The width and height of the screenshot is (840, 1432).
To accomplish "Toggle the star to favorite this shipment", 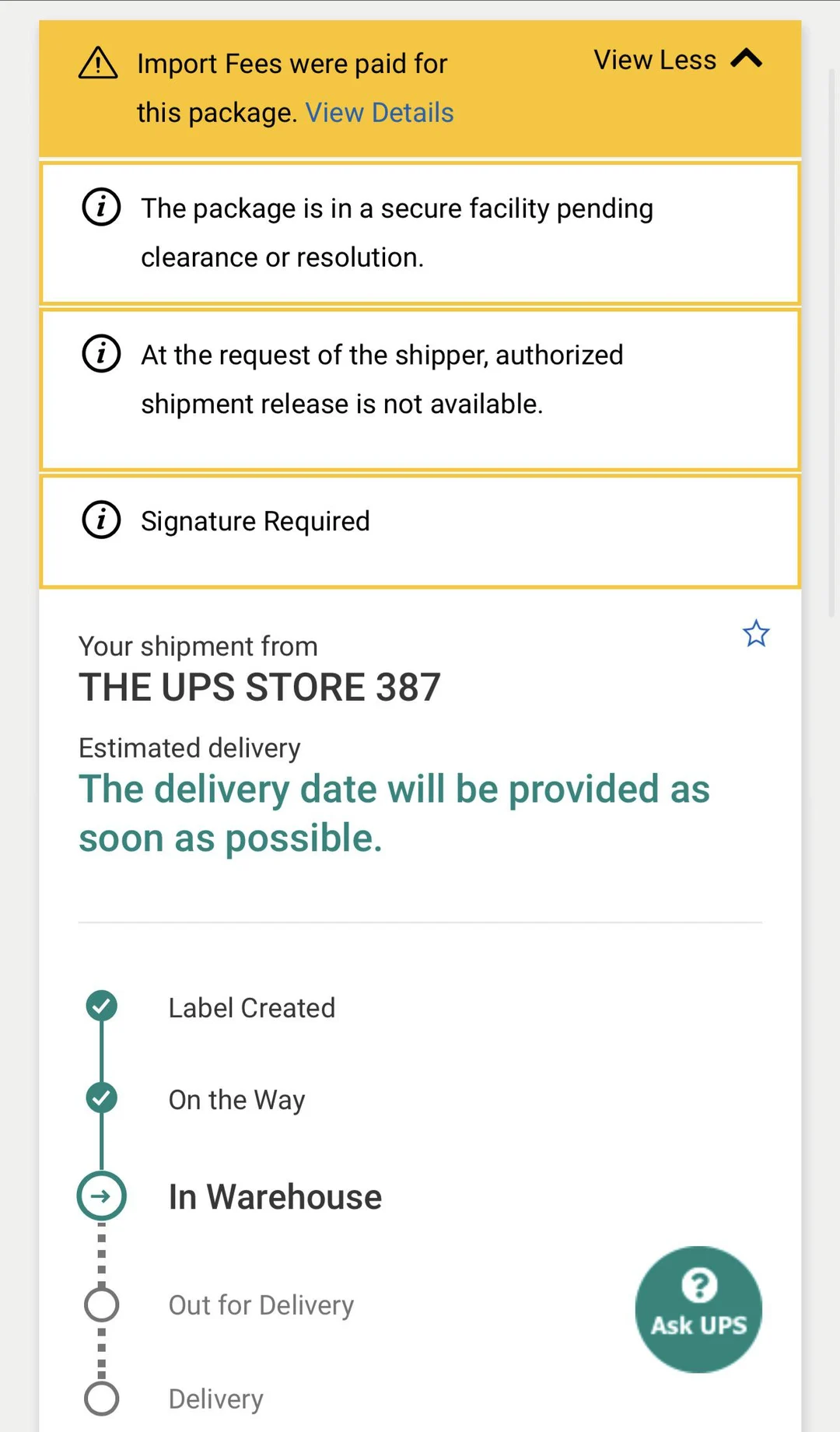I will click(x=755, y=634).
